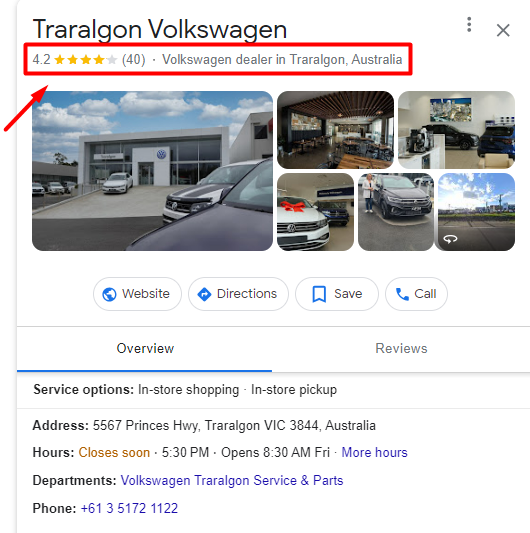Viewport: 530px width, 533px height.
Task: Open photo of woman beside black SUV
Action: [396, 212]
